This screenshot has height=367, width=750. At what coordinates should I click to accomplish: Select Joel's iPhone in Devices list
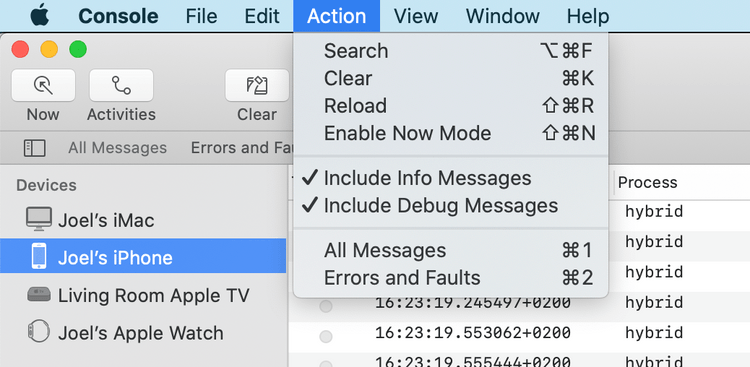tap(143, 257)
